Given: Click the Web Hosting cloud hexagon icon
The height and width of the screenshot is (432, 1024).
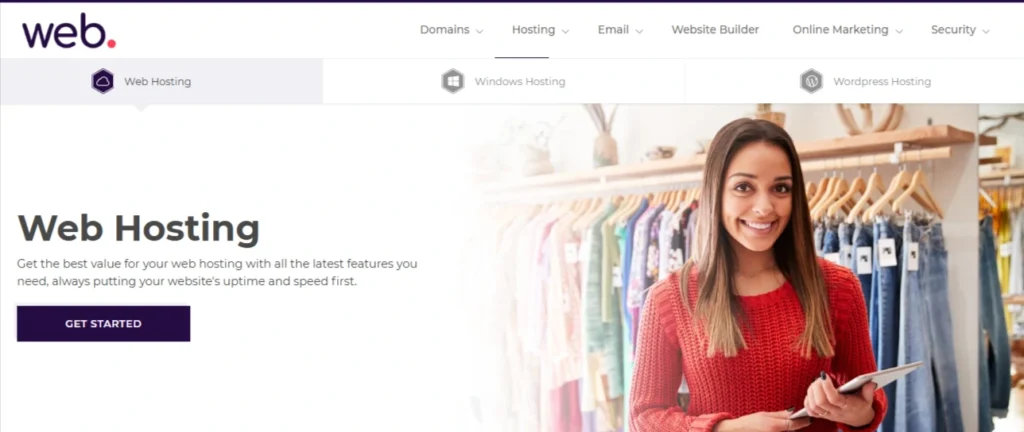Looking at the screenshot, I should (103, 82).
